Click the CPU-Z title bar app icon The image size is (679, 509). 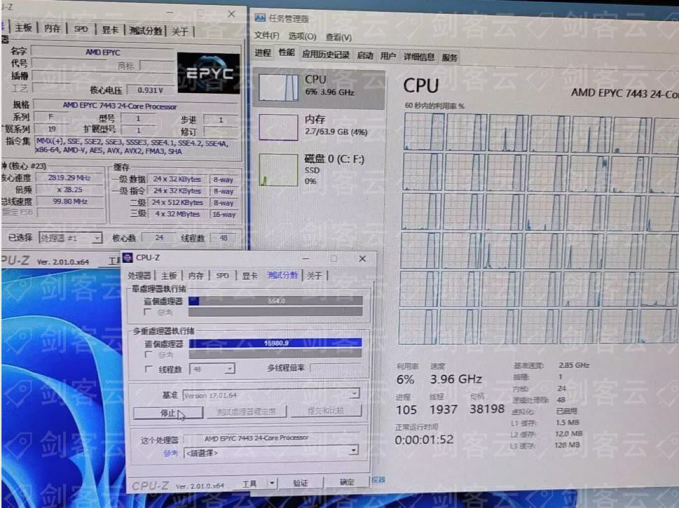coord(127,258)
